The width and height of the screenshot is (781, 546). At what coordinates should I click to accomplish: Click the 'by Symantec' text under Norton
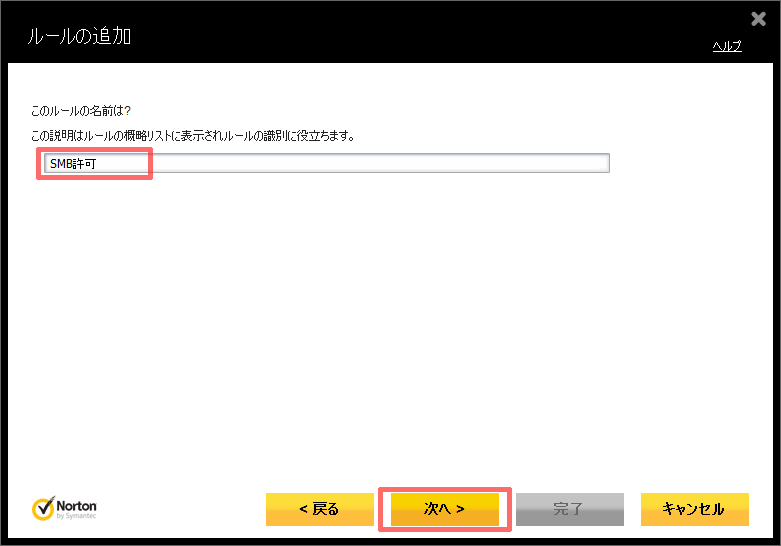pos(77,517)
